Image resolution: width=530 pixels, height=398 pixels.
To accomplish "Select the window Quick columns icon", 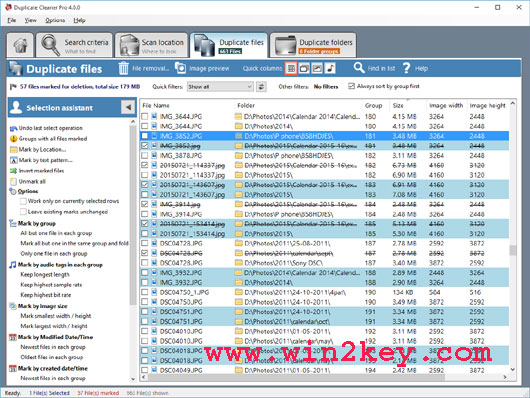I will pyautogui.click(x=304, y=68).
